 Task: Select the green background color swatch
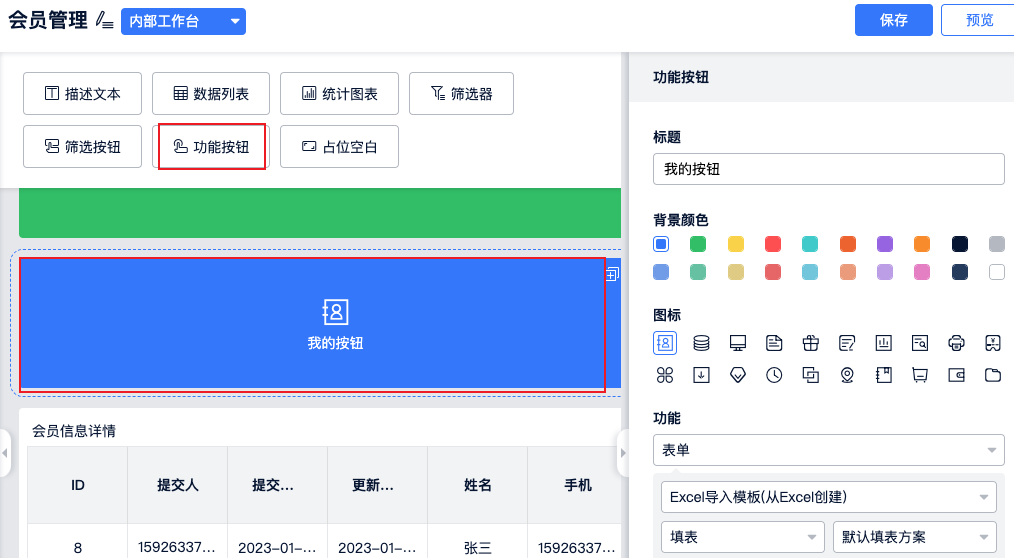(698, 244)
